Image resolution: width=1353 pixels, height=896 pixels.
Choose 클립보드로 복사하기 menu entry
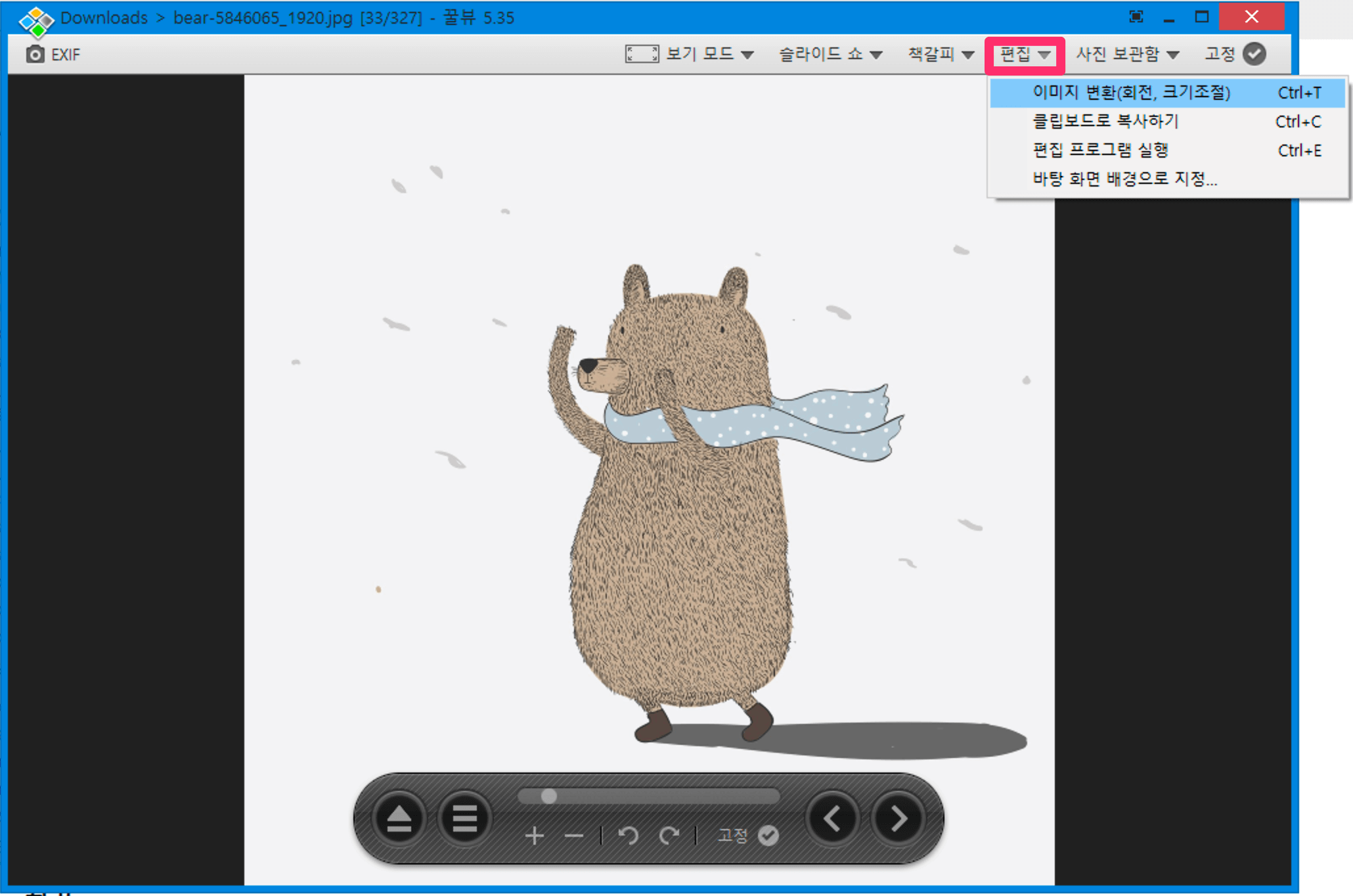pyautogui.click(x=1105, y=122)
